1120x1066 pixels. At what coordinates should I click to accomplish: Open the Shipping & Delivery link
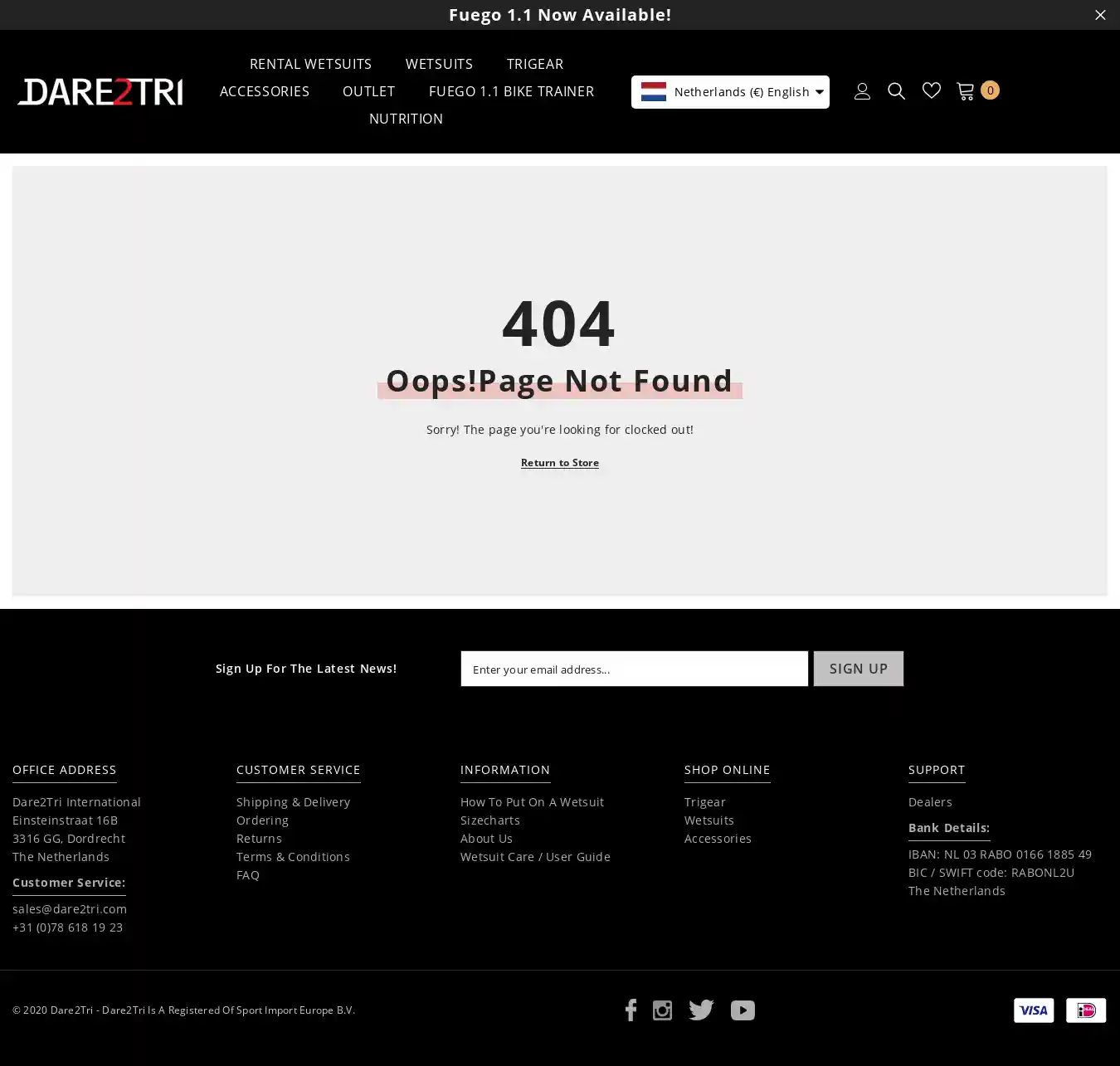(293, 802)
